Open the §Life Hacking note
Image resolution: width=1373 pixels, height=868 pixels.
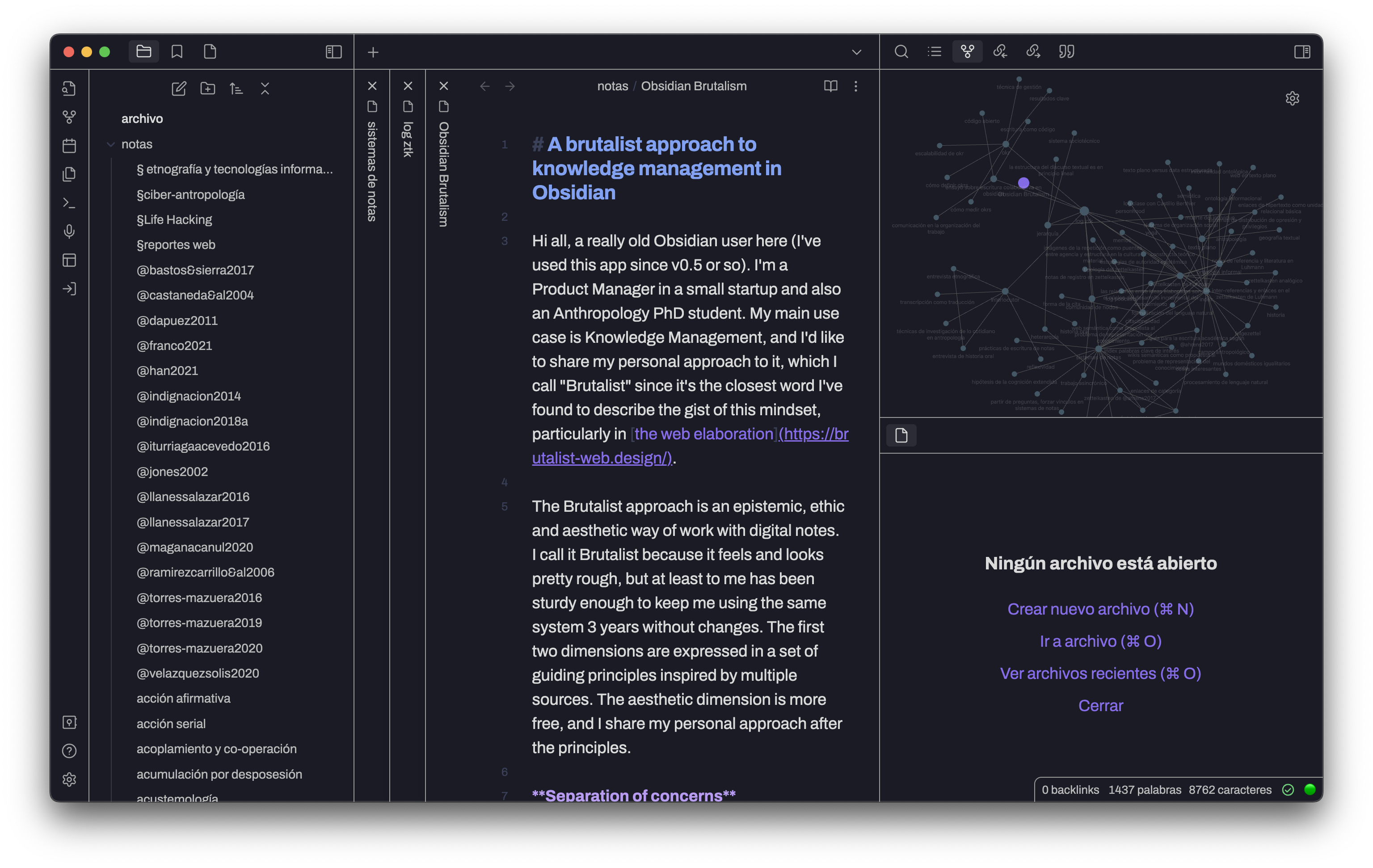(x=174, y=219)
